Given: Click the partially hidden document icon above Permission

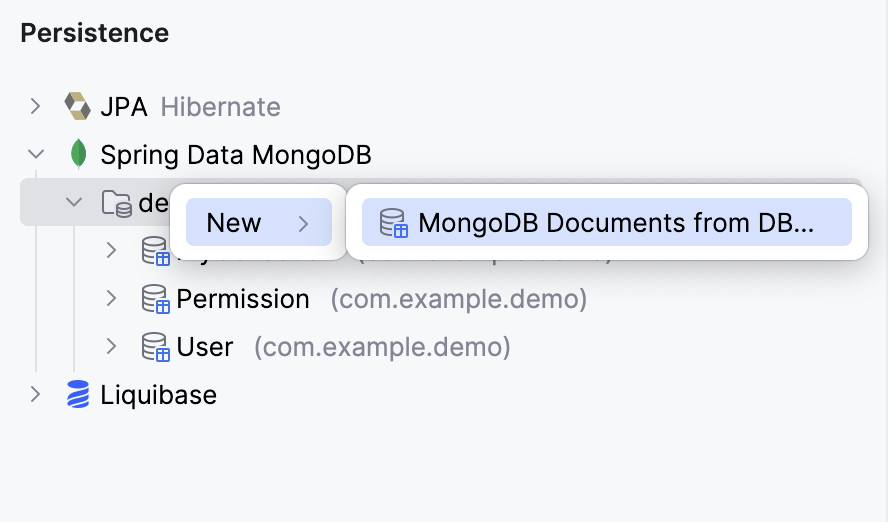Looking at the screenshot, I should (x=154, y=252).
